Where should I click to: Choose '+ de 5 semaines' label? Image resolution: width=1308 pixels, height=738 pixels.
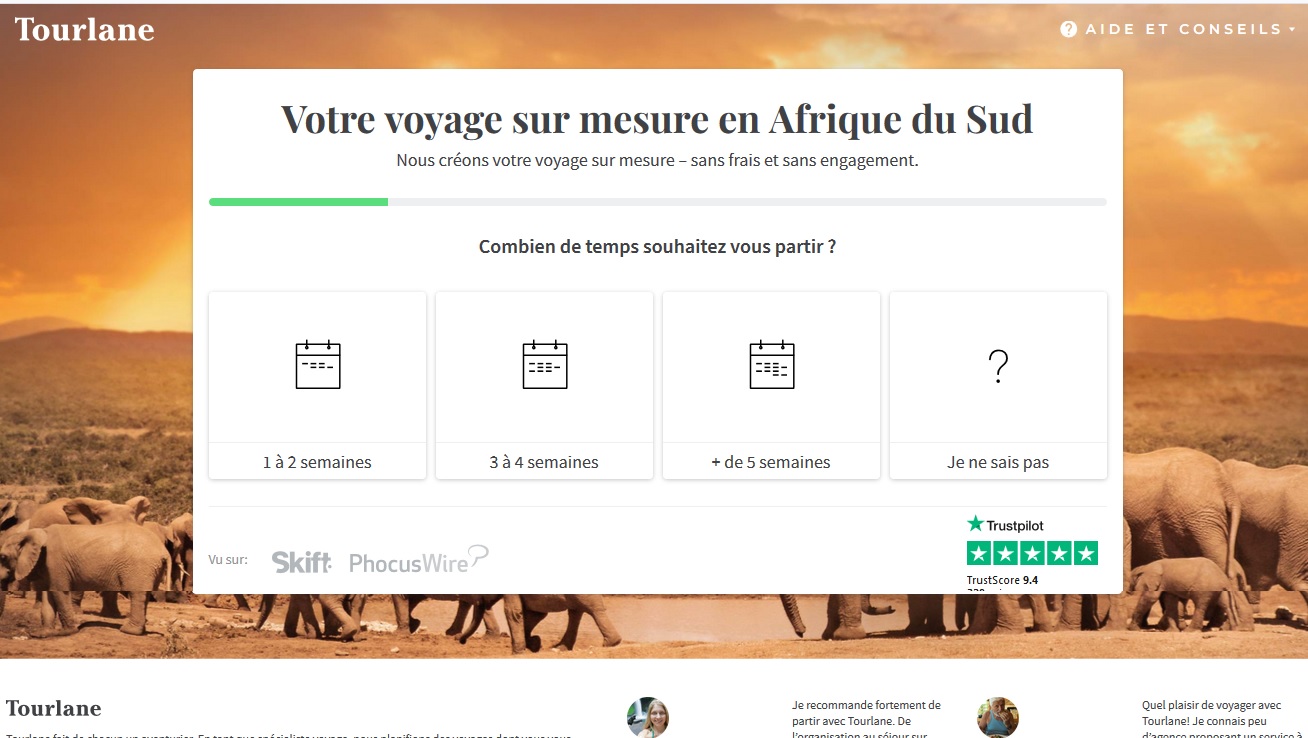click(x=771, y=462)
